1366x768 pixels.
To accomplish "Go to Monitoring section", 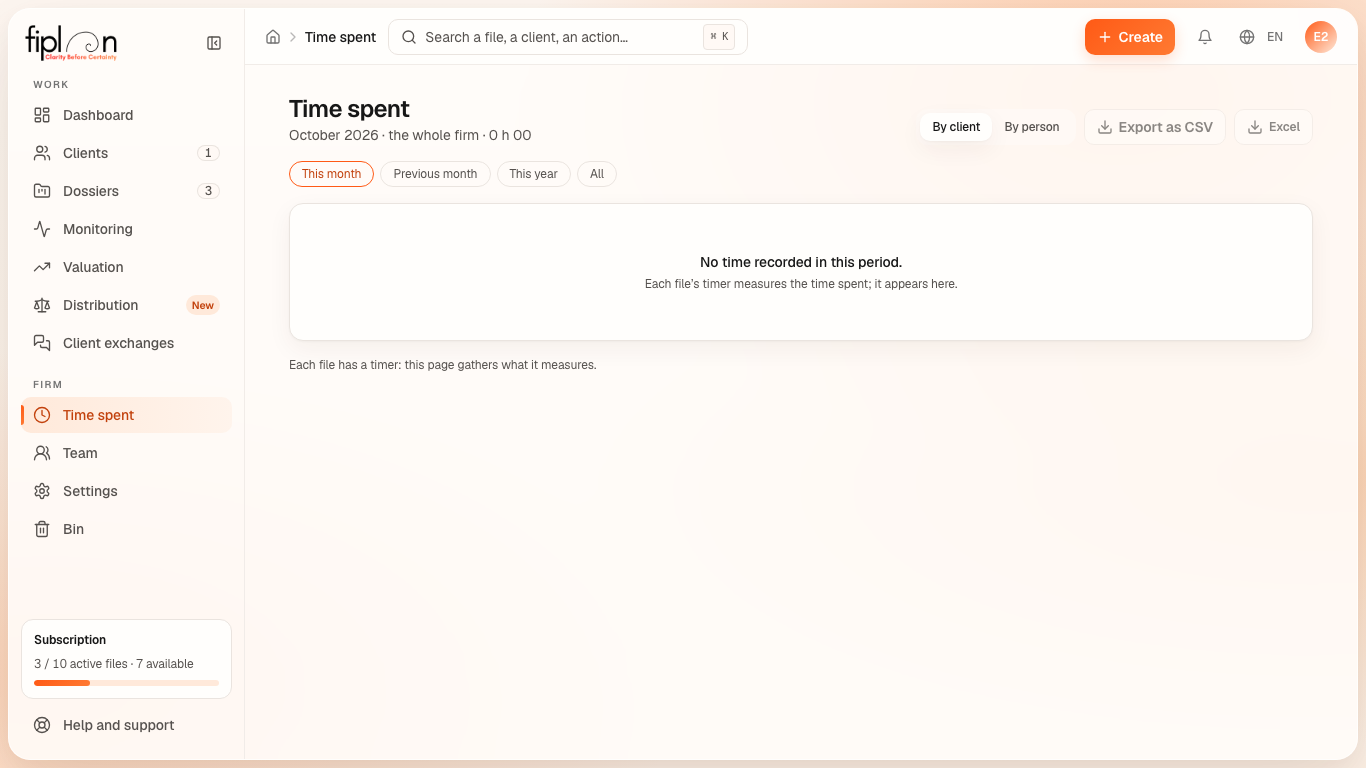I will pos(126,229).
